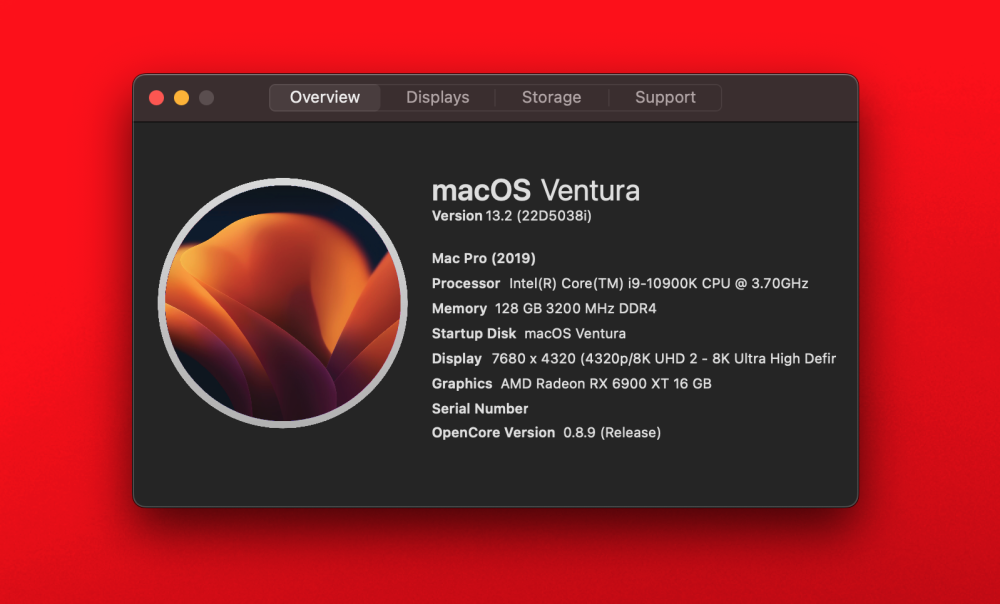Click the Processor label
1000x604 pixels.
point(466,283)
